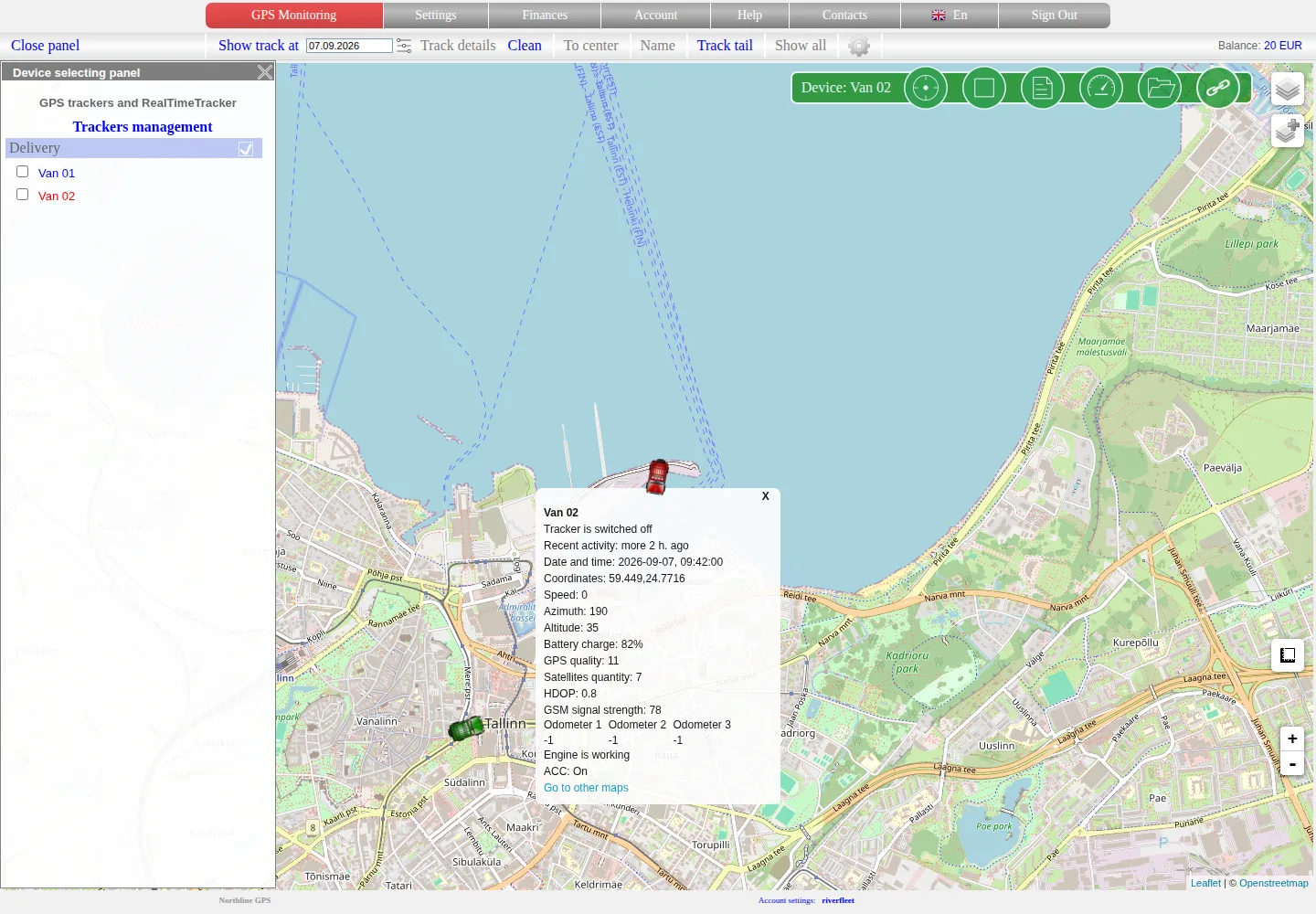Open Go to other maps link
This screenshot has width=1316, height=914.
(586, 788)
